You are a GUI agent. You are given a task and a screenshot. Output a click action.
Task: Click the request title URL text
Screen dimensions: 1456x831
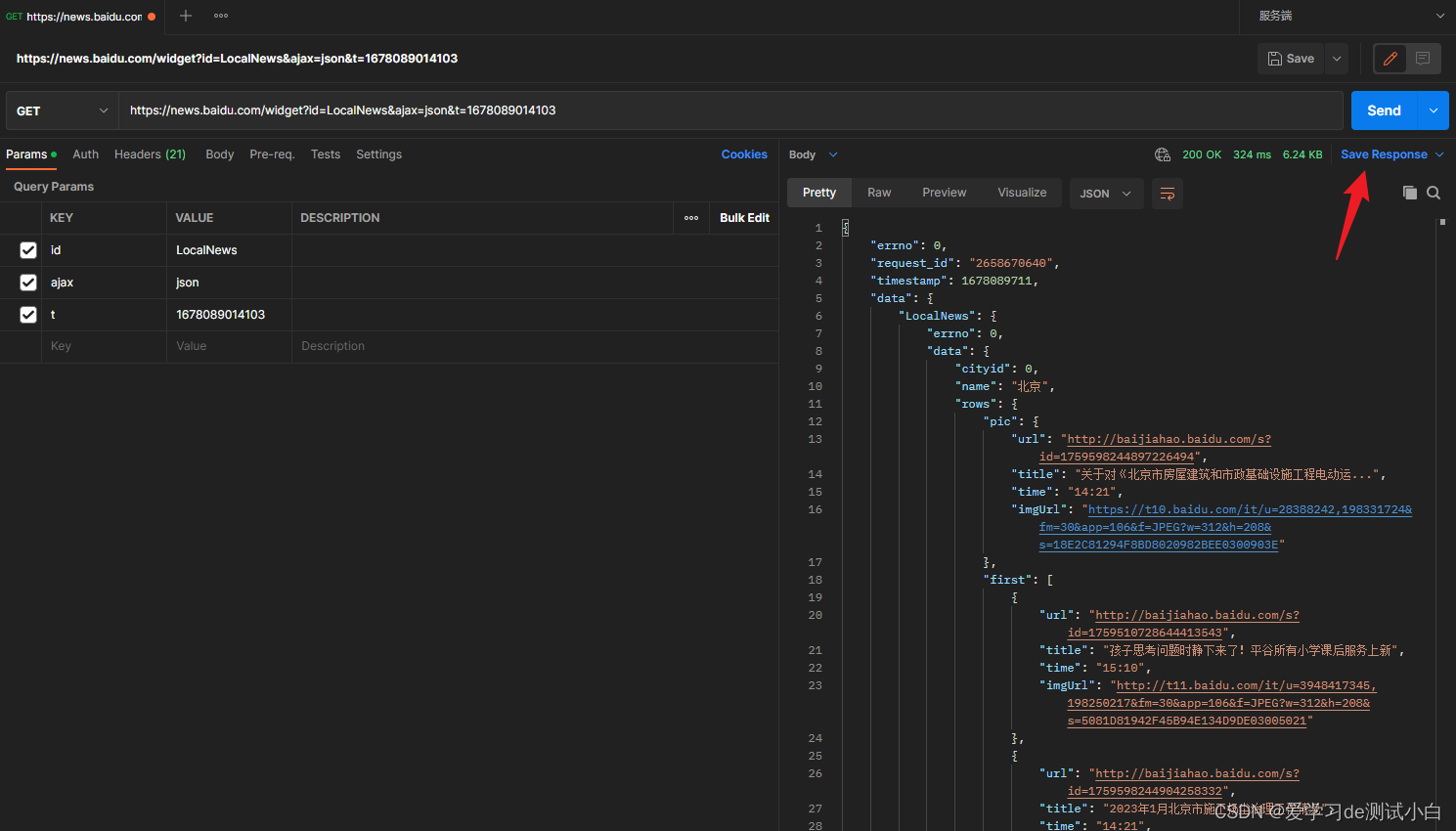coord(237,59)
